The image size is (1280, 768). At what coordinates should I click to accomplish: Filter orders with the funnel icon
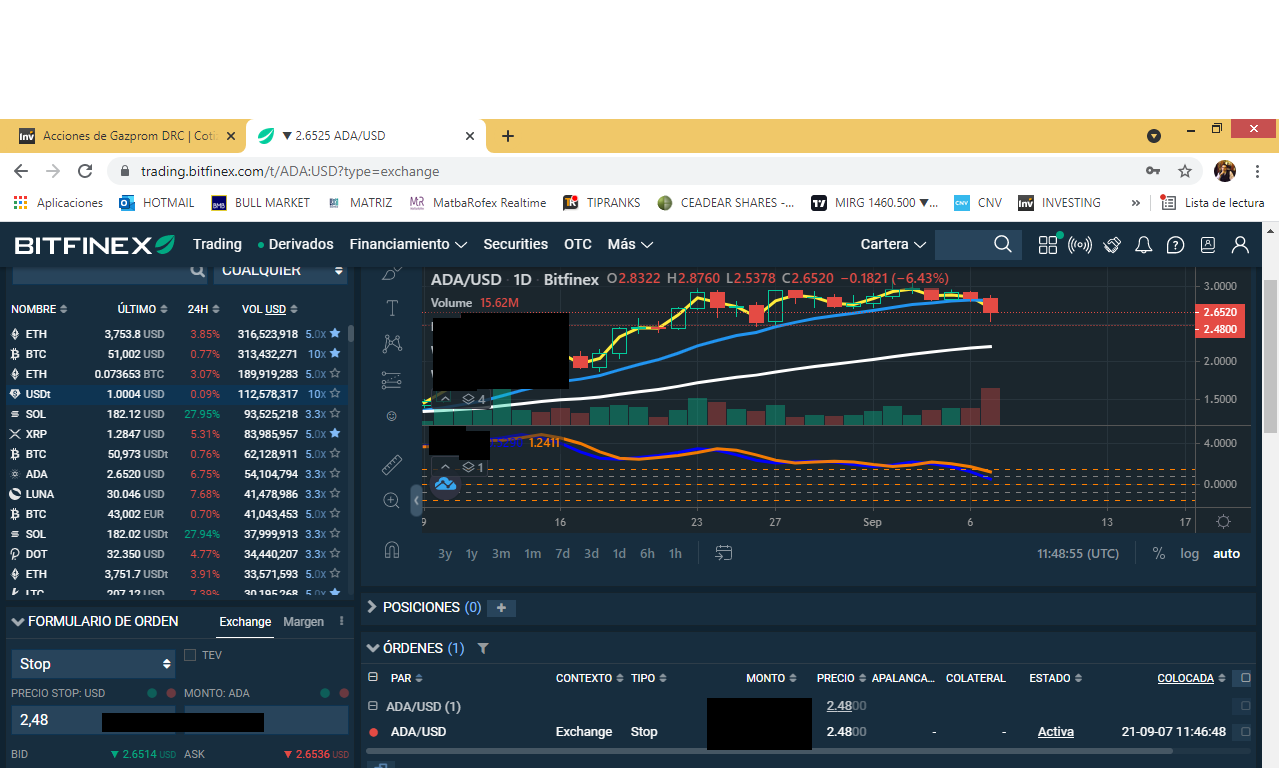tap(483, 649)
